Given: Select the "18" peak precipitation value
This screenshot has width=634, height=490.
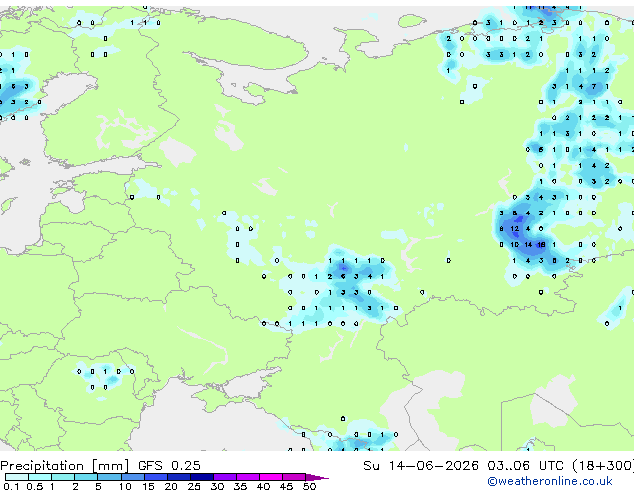Looking at the screenshot, I should point(541,245).
